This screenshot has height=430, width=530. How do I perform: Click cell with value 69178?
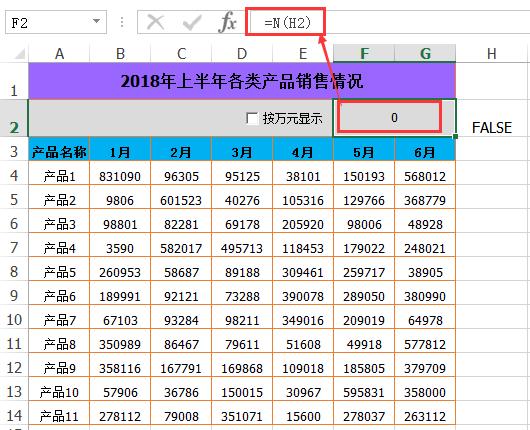(242, 221)
